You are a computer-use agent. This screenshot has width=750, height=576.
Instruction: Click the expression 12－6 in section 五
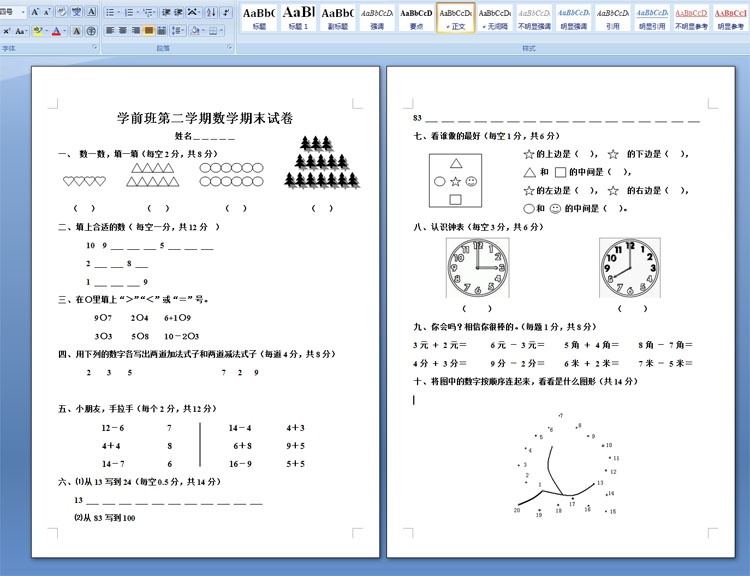pyautogui.click(x=113, y=428)
